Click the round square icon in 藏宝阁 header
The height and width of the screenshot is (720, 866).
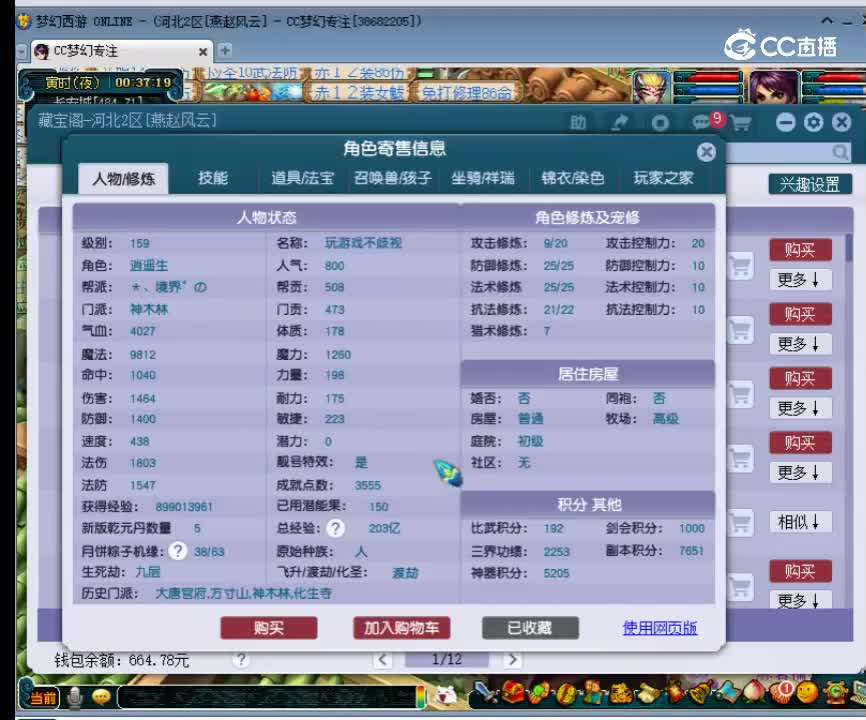point(660,123)
